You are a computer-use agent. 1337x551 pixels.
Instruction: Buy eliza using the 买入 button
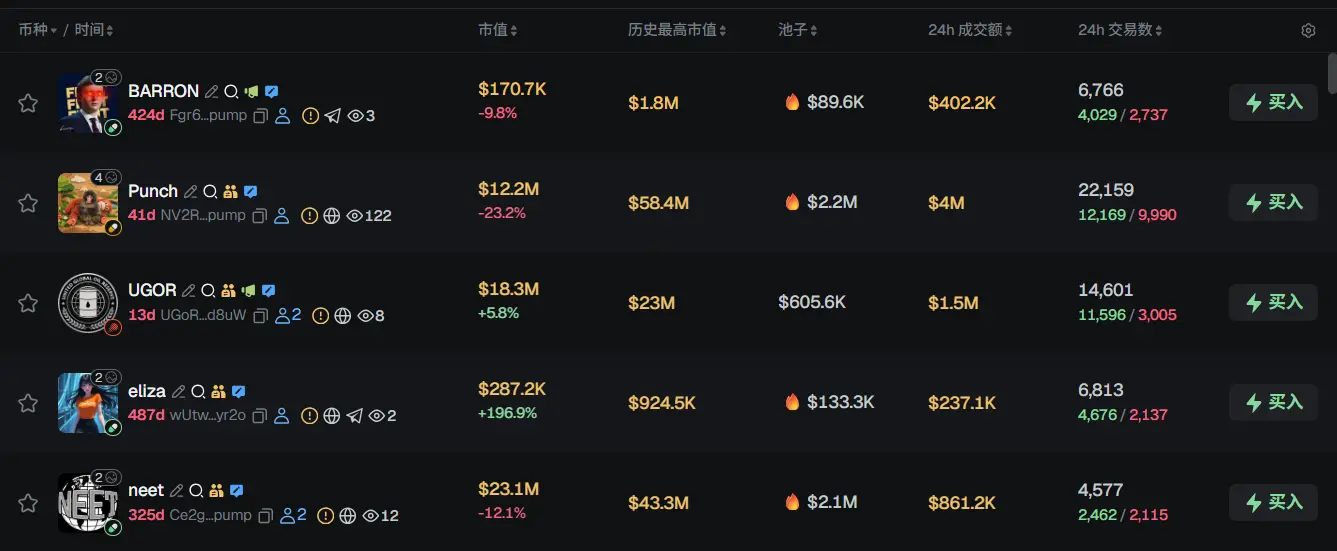[1273, 402]
